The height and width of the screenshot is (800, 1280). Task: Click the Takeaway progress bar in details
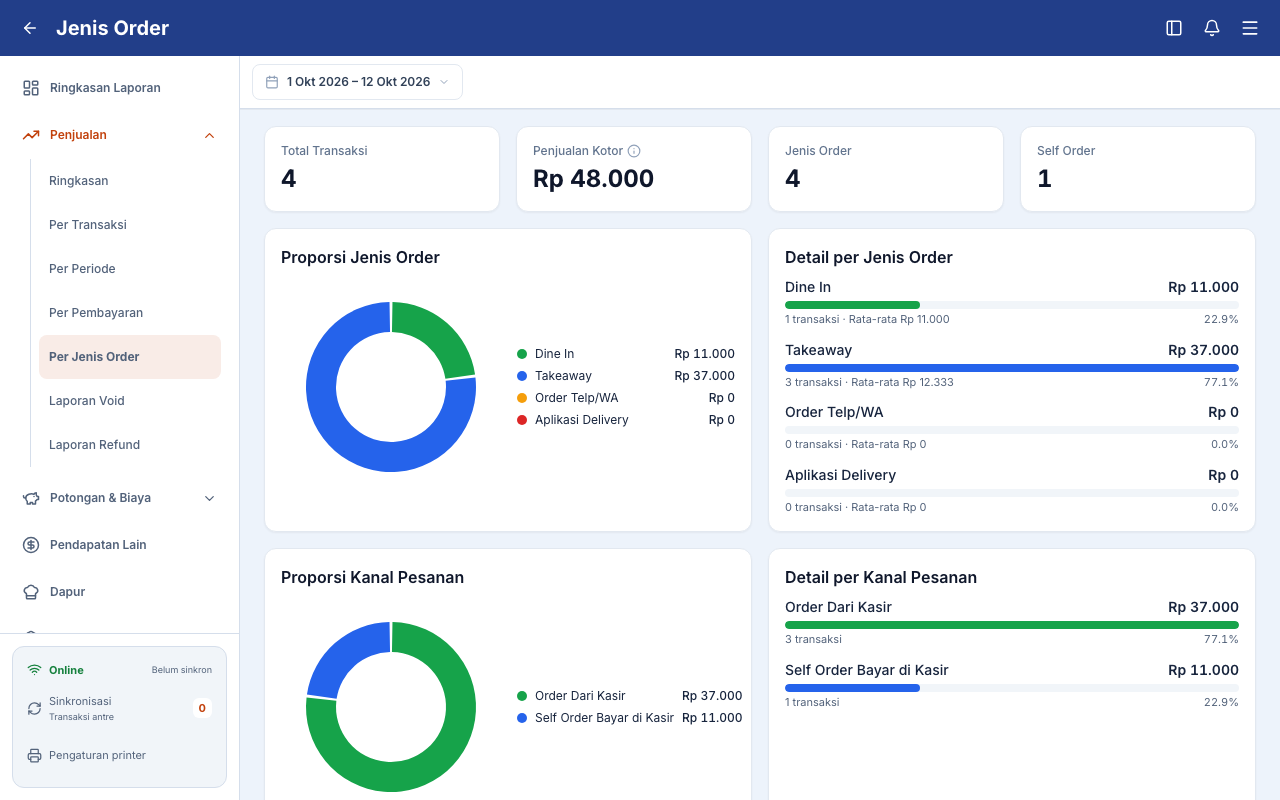coord(1012,368)
